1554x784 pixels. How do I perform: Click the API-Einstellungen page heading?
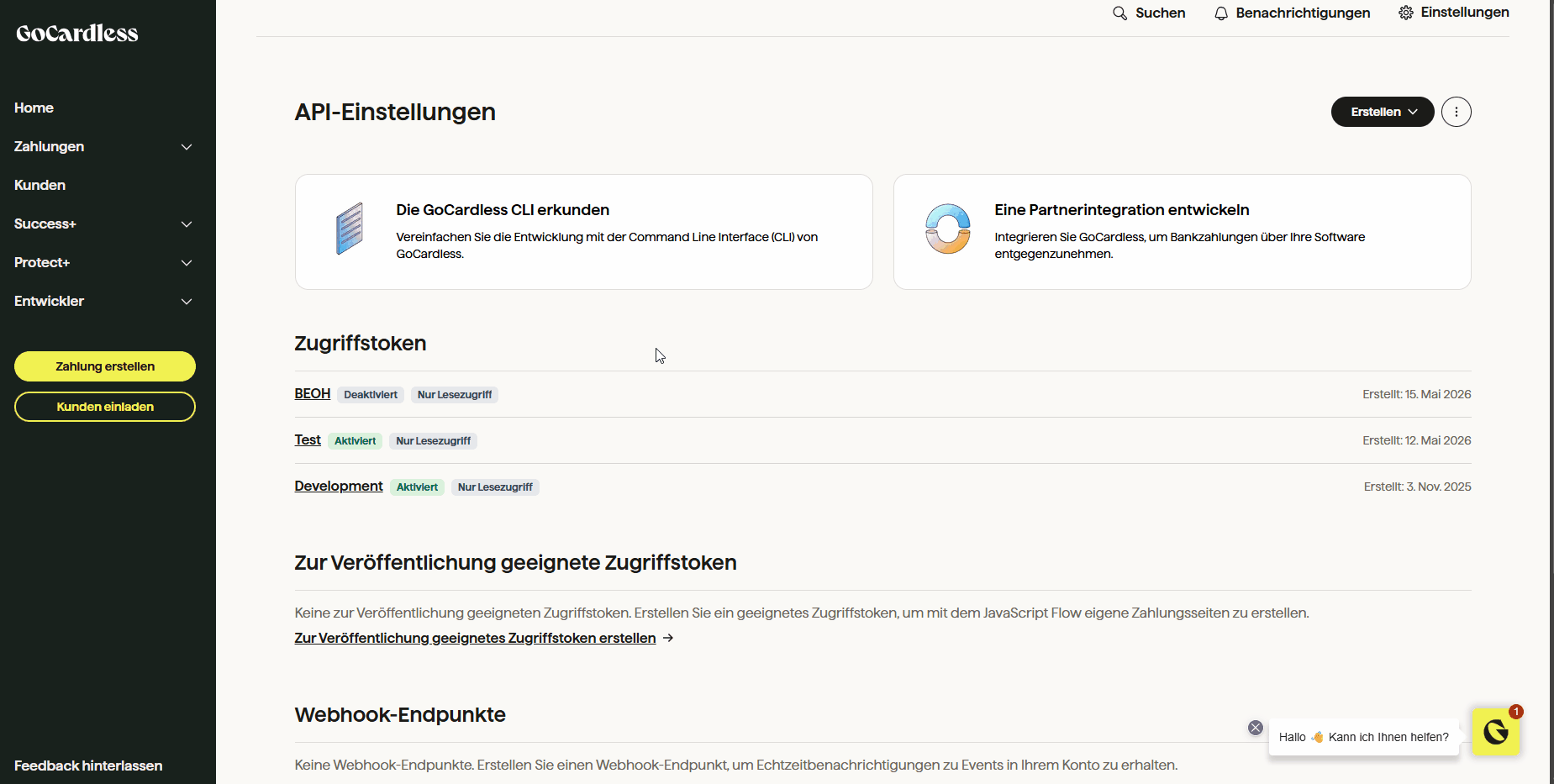click(x=395, y=112)
